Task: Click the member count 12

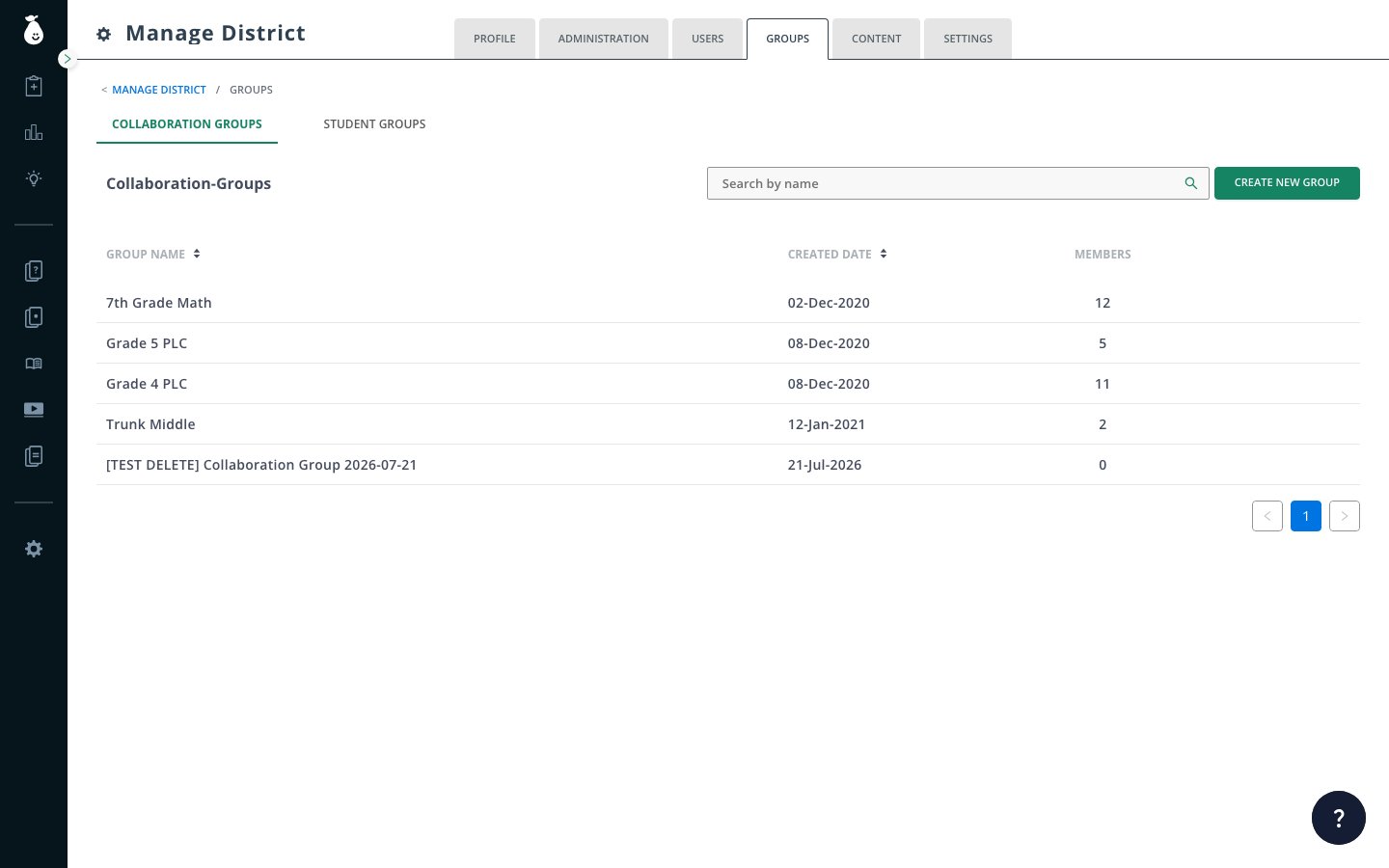Action: coord(1103,303)
